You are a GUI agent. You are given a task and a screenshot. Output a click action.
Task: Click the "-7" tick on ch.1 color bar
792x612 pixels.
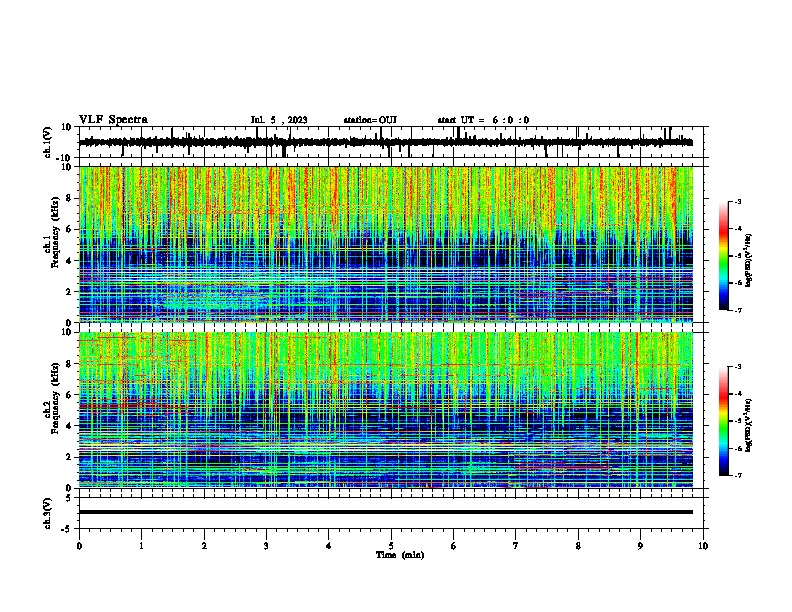737,310
